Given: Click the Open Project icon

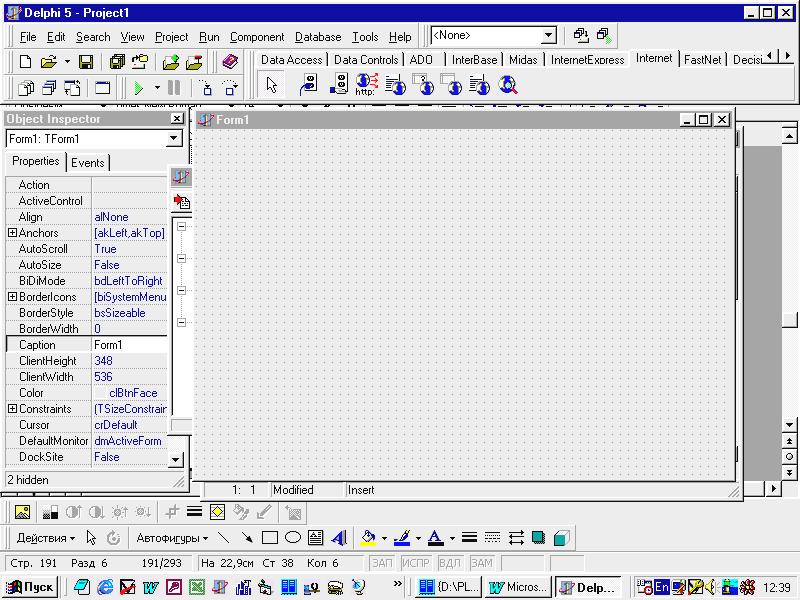Looking at the screenshot, I should pos(139,62).
